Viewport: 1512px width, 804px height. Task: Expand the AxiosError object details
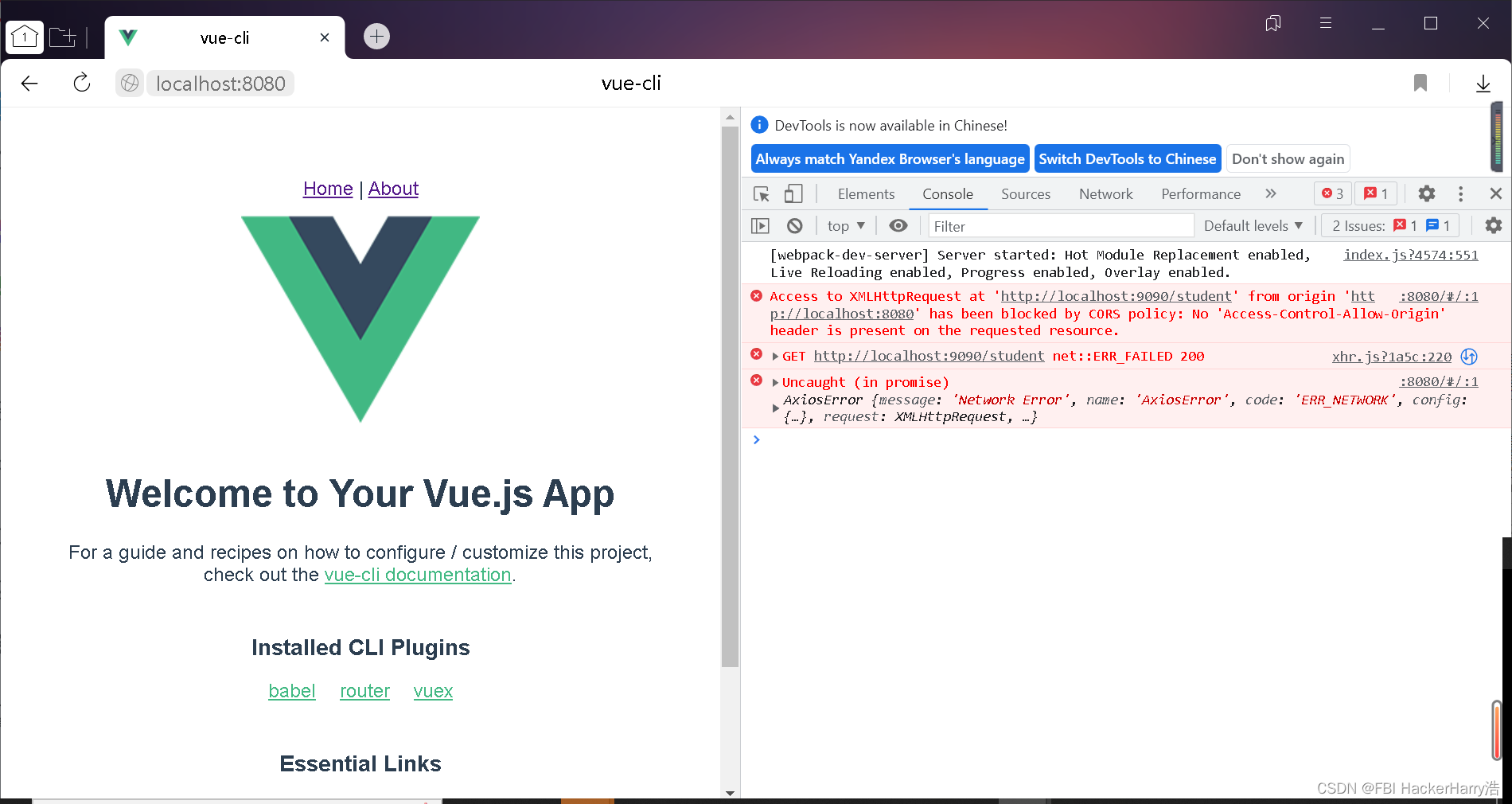(x=776, y=408)
